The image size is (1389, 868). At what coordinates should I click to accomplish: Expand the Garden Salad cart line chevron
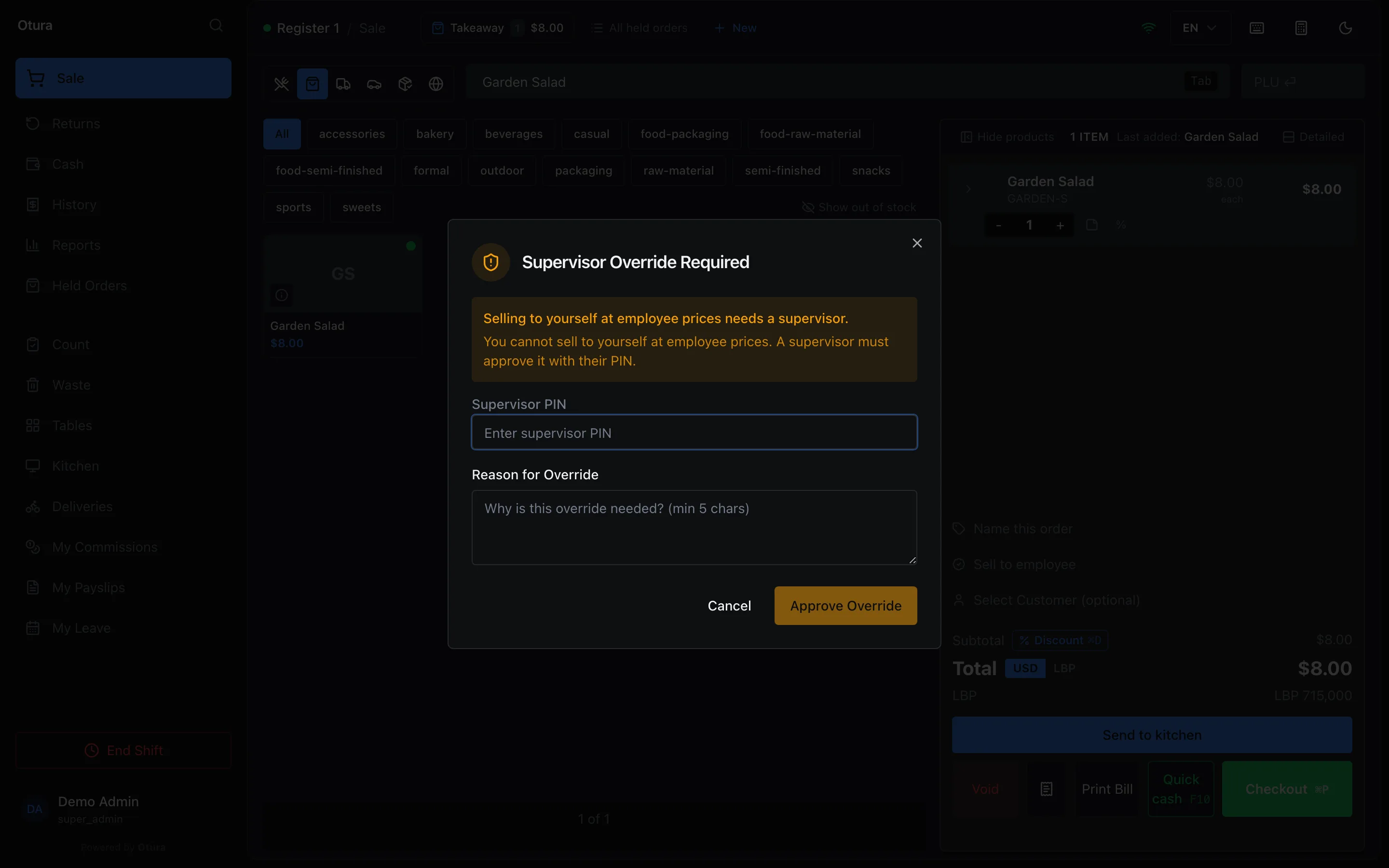968,189
